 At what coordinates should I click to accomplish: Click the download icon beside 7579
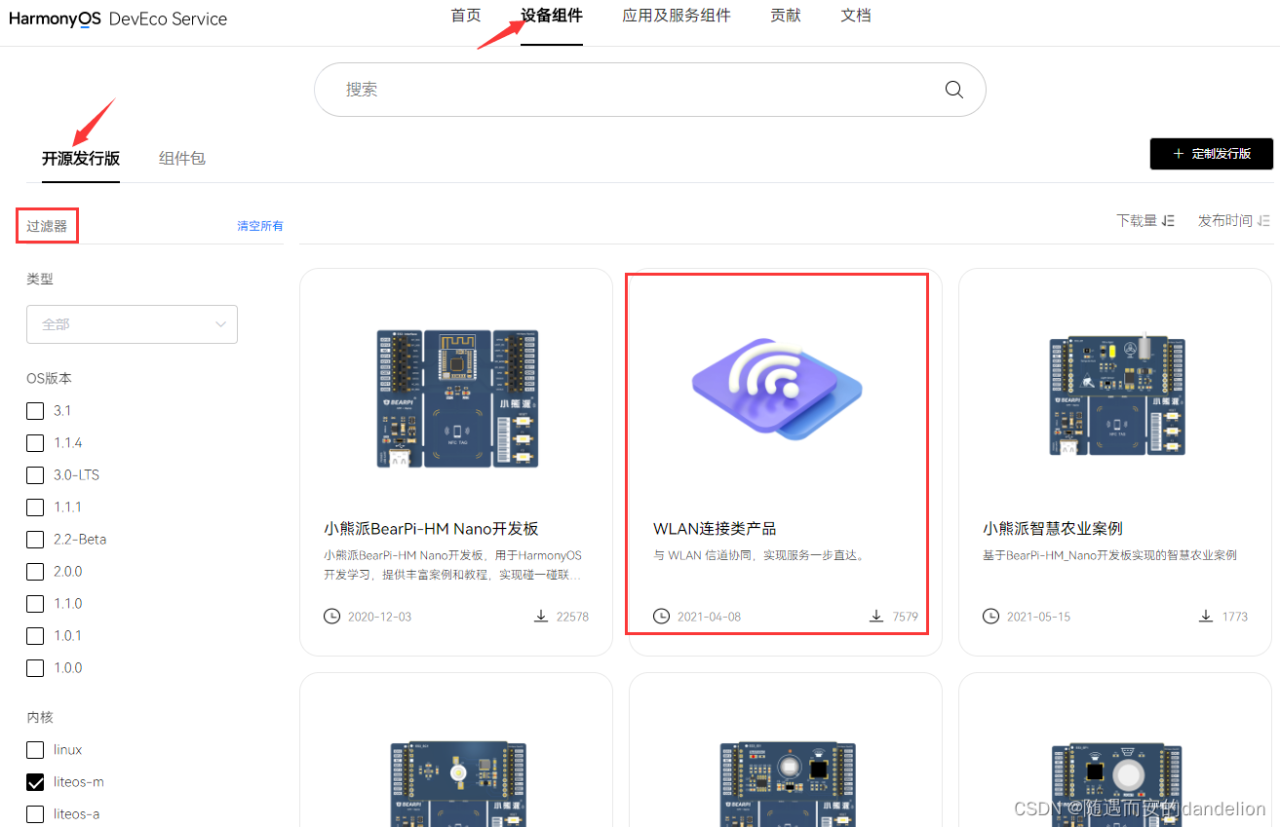click(877, 616)
